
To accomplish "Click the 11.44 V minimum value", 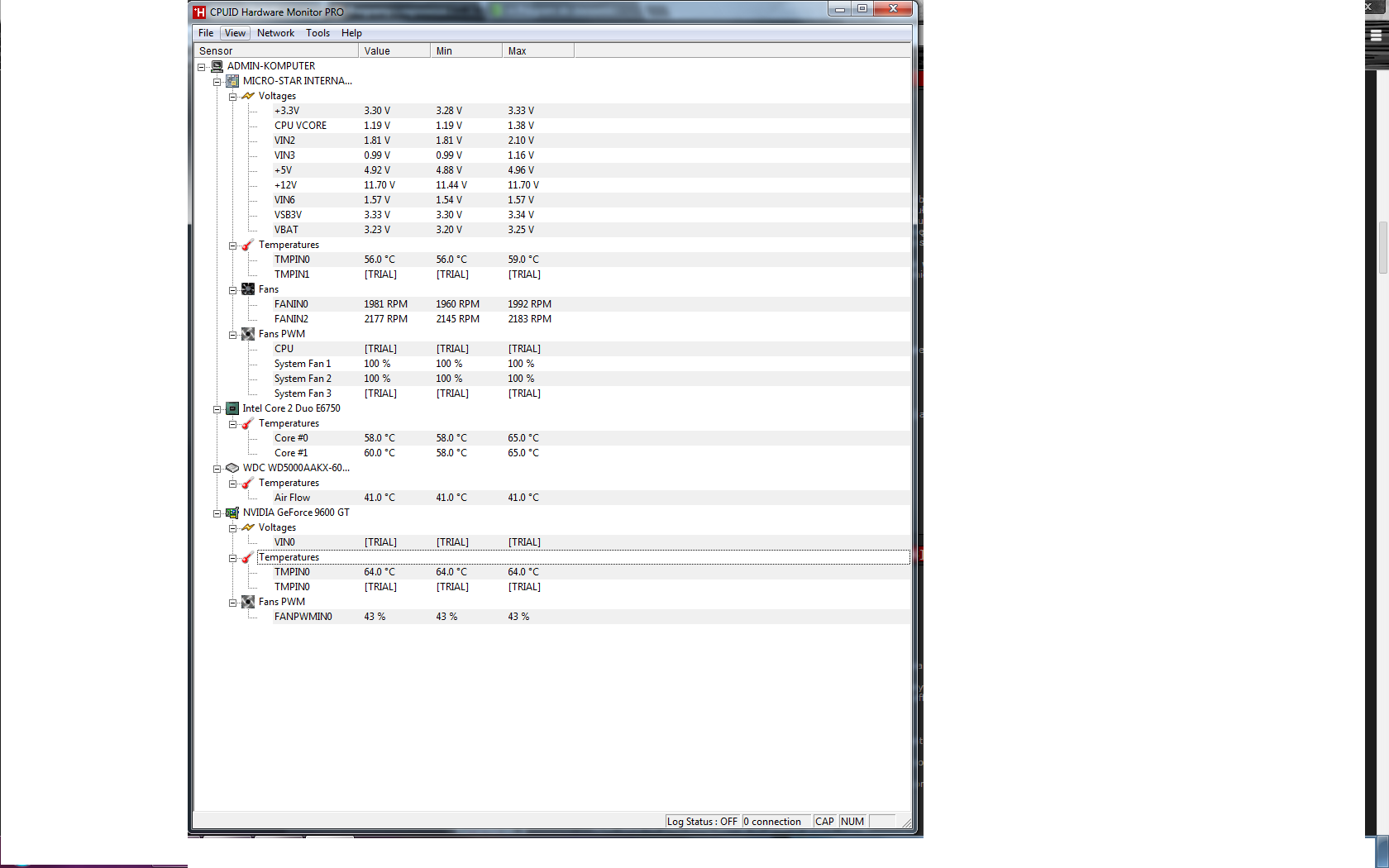I will click(x=451, y=185).
